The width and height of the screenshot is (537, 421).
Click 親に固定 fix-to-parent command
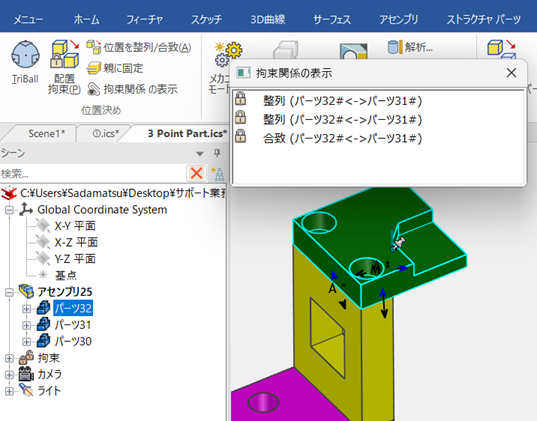click(115, 68)
